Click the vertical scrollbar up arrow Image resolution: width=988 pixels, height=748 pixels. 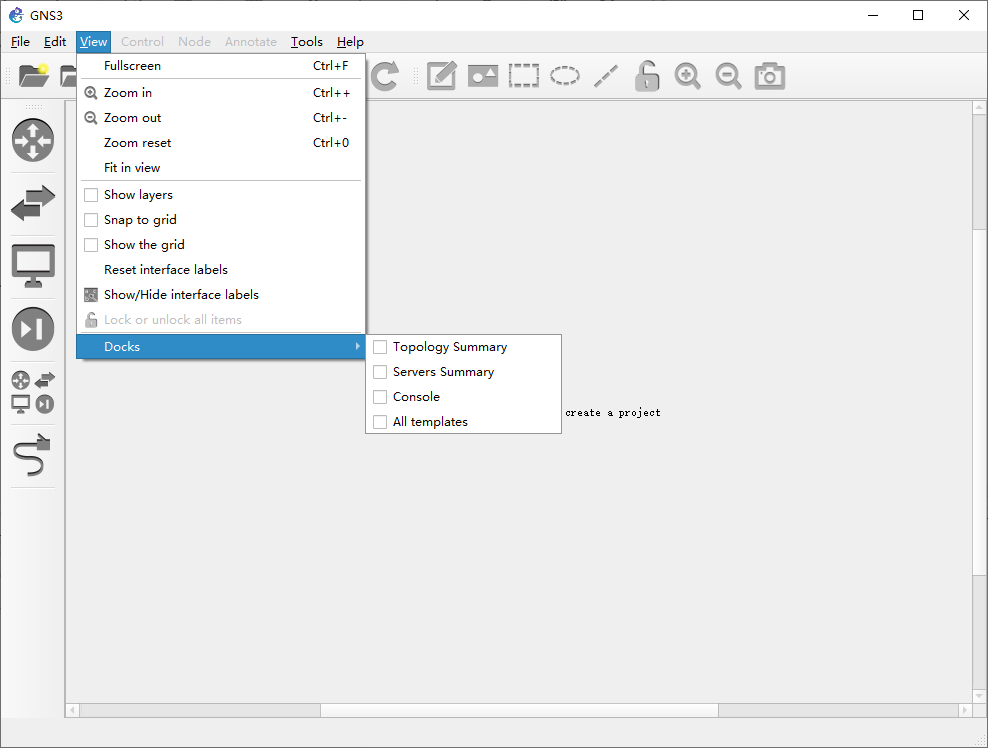click(x=979, y=108)
